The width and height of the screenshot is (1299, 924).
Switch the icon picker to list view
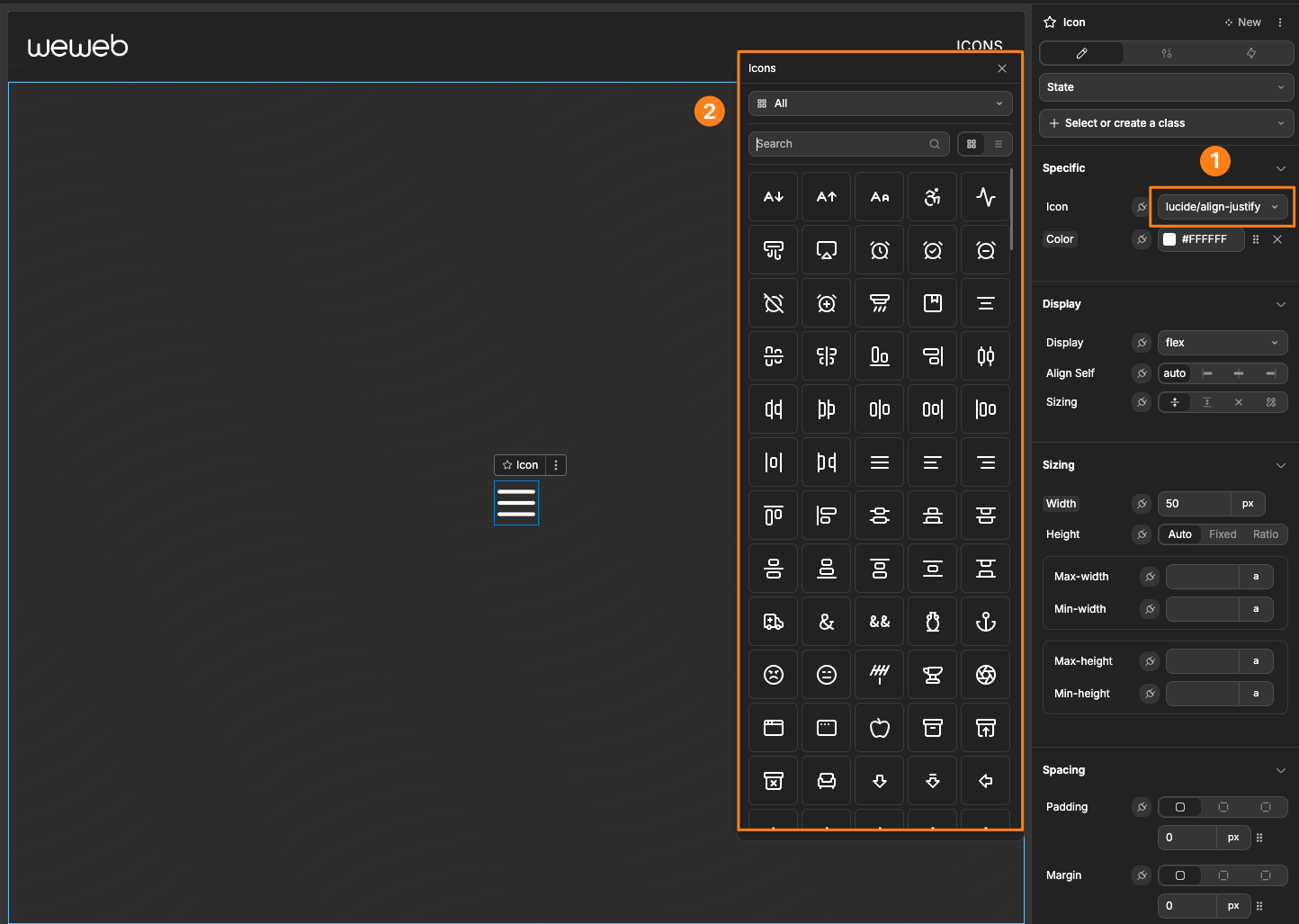coord(999,144)
